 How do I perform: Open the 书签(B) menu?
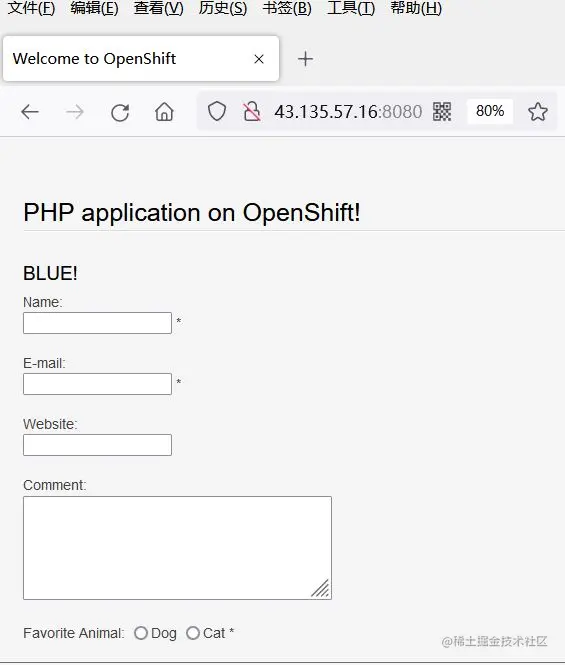tap(287, 8)
